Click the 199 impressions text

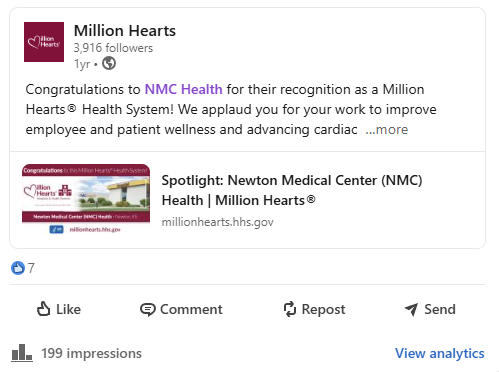[x=91, y=353]
